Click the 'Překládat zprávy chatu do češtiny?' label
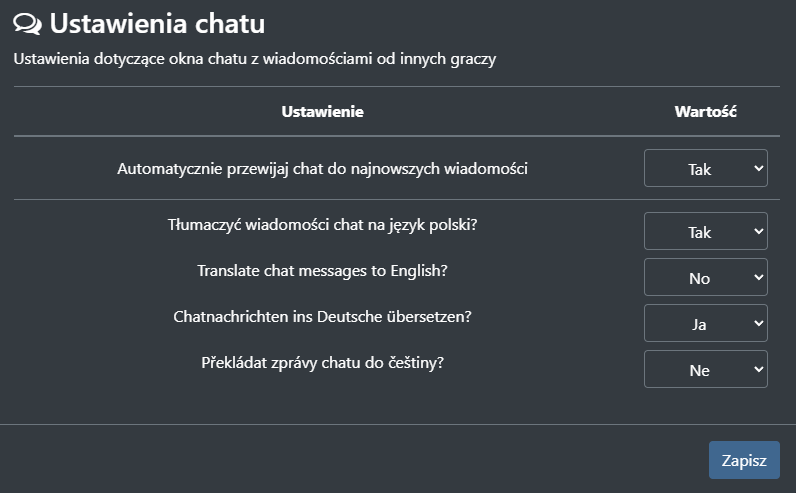Image resolution: width=796 pixels, height=493 pixels. pyautogui.click(x=322, y=361)
